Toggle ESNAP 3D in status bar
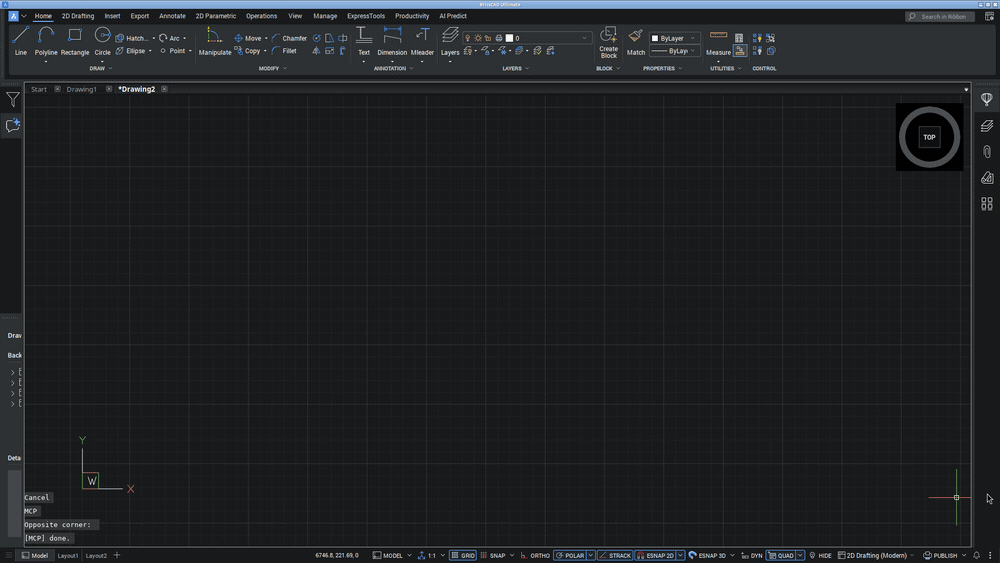The height and width of the screenshot is (563, 1000). (x=707, y=555)
